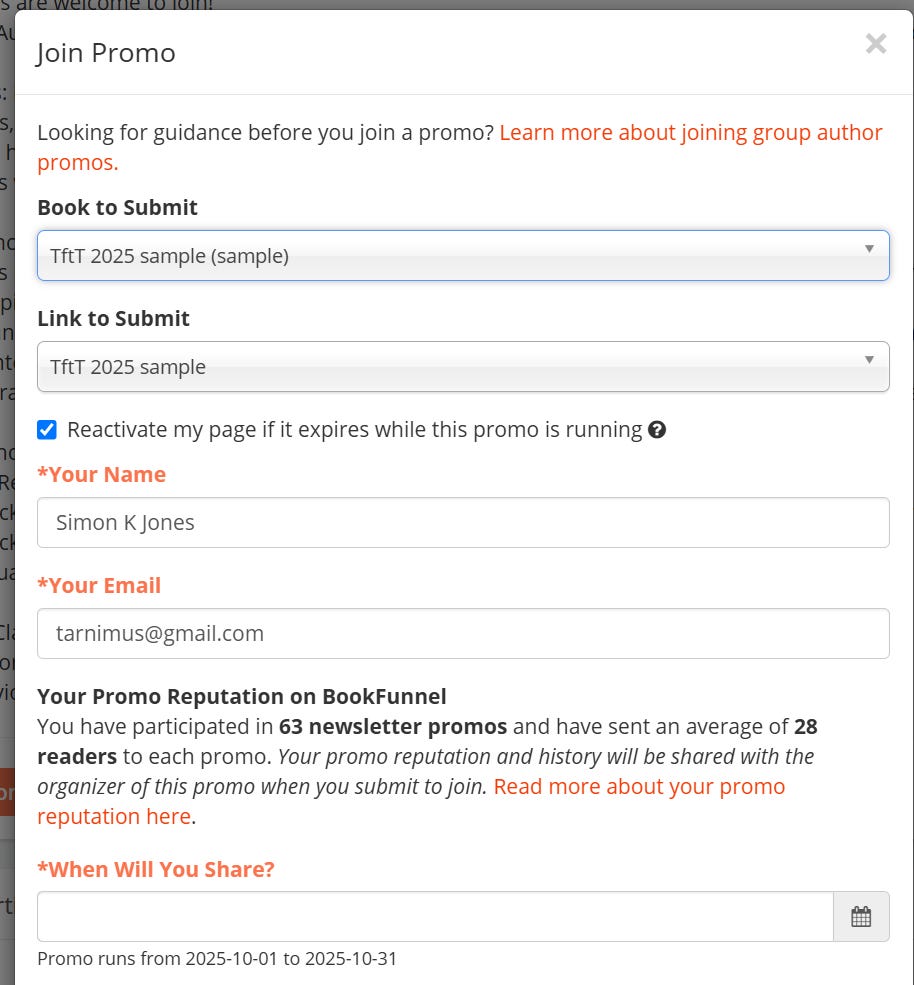
Task: Click the When Will You Share label
Action: (156, 869)
